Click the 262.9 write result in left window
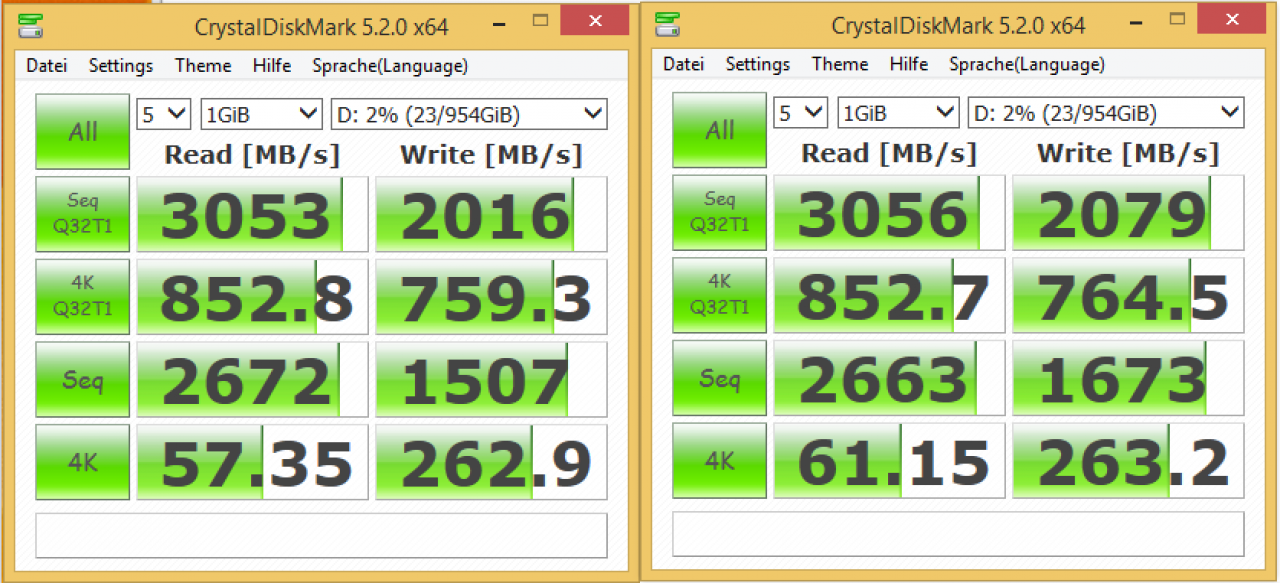Image resolution: width=1280 pixels, height=583 pixels. tap(491, 462)
